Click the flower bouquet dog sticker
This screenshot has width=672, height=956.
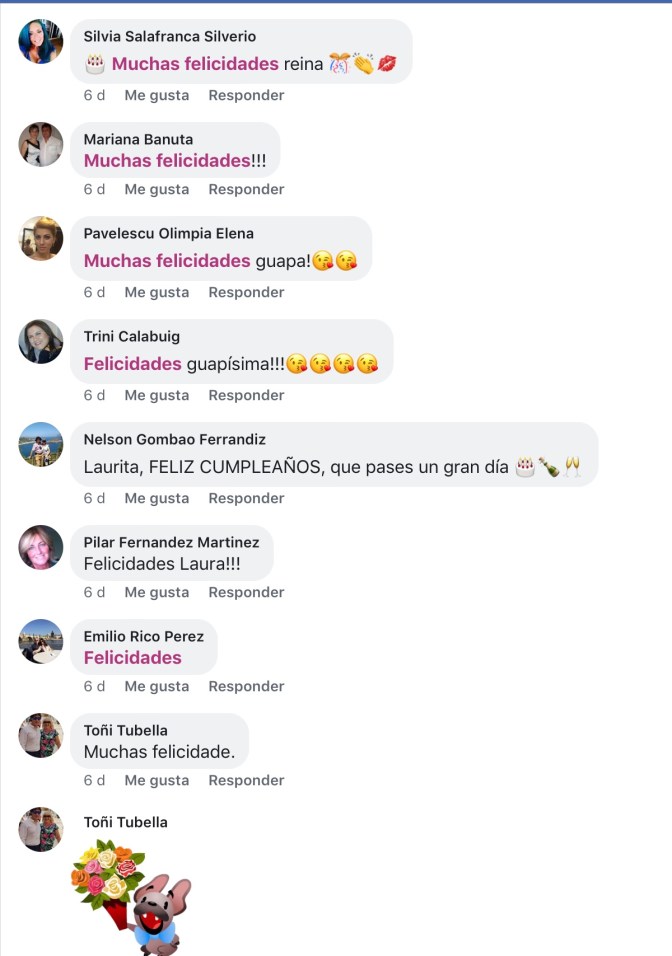(131, 897)
